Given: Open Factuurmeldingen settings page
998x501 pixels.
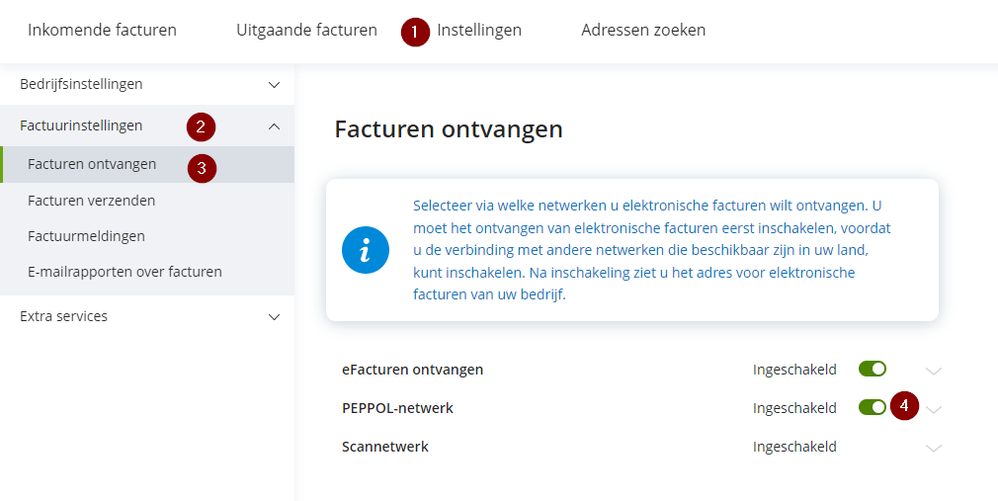Looking at the screenshot, I should [x=87, y=236].
